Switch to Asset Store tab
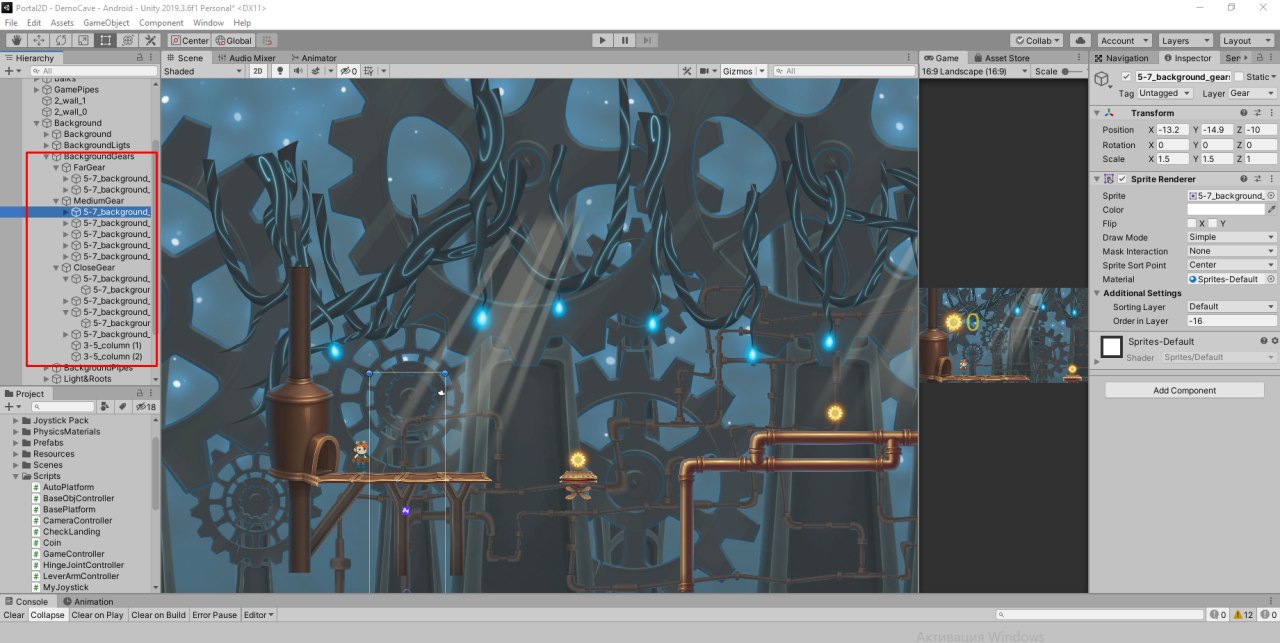 click(1001, 58)
